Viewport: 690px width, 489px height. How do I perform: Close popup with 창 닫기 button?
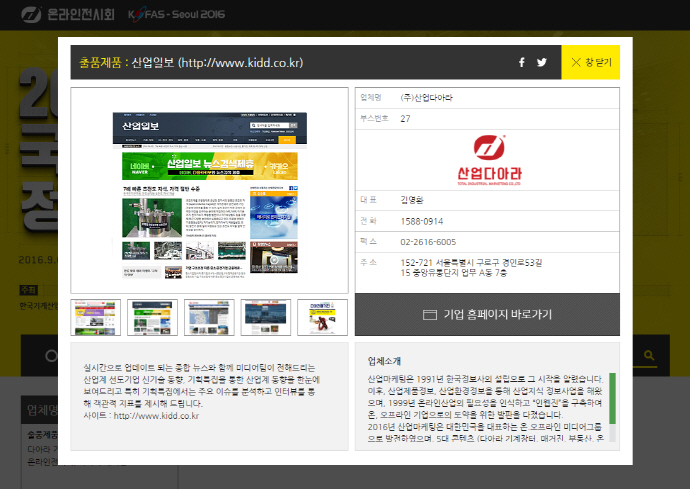coord(591,62)
